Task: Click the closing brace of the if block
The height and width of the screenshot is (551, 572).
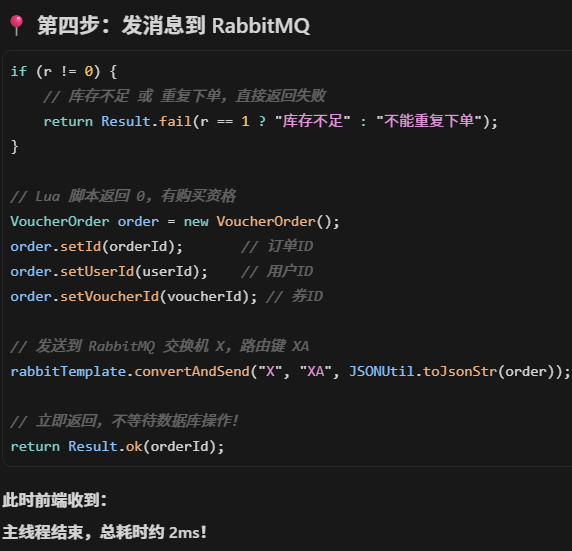Action: pos(15,146)
